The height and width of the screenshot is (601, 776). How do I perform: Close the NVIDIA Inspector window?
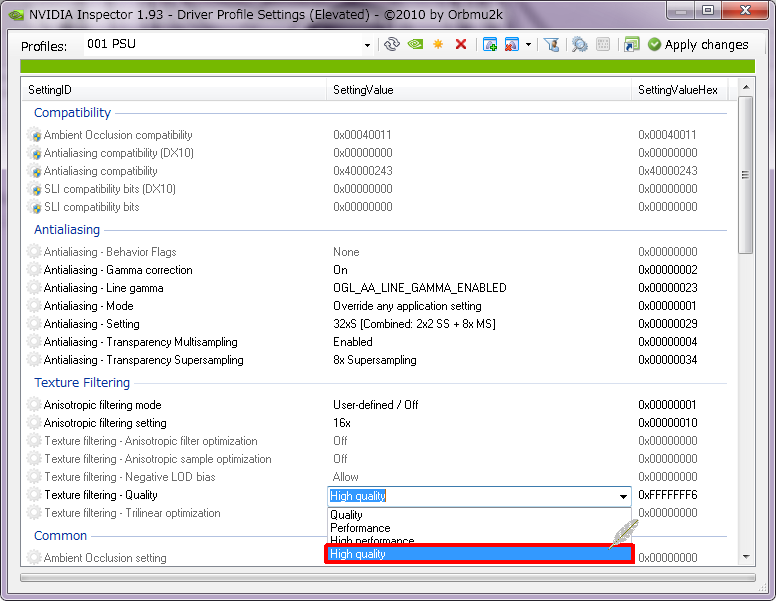(x=745, y=11)
